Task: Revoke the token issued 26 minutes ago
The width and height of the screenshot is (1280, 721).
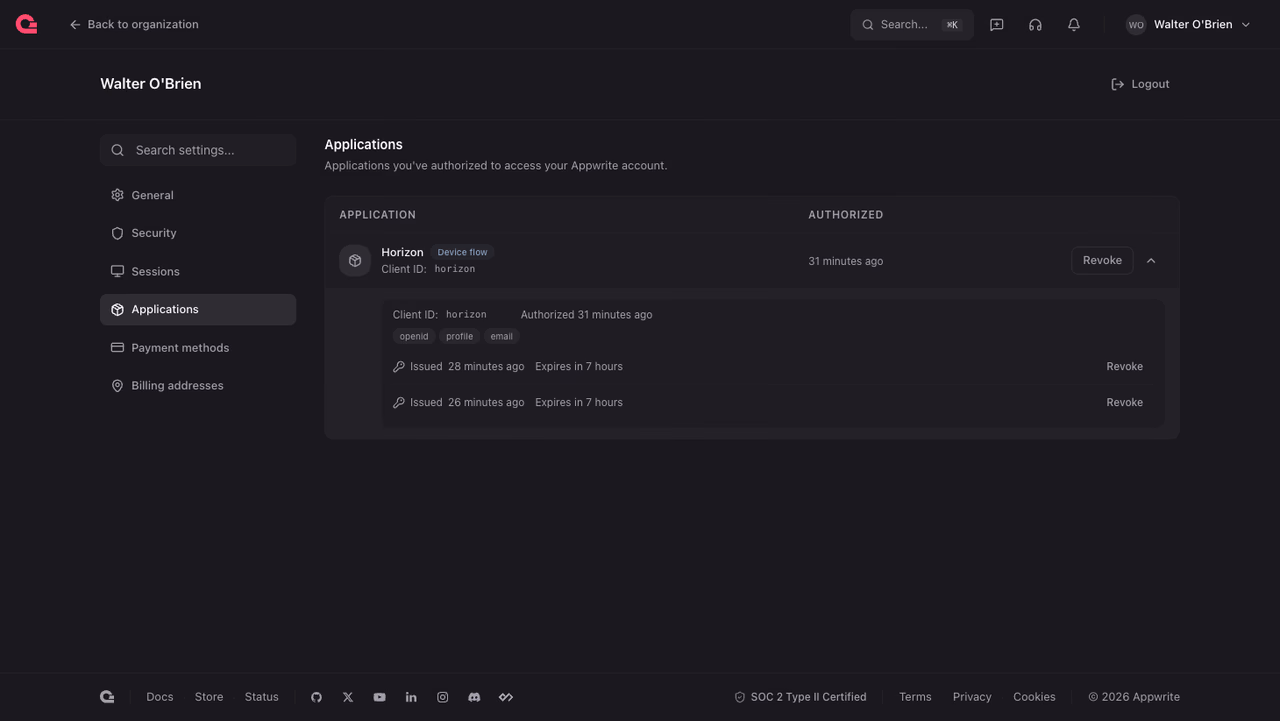Action: 1124,403
